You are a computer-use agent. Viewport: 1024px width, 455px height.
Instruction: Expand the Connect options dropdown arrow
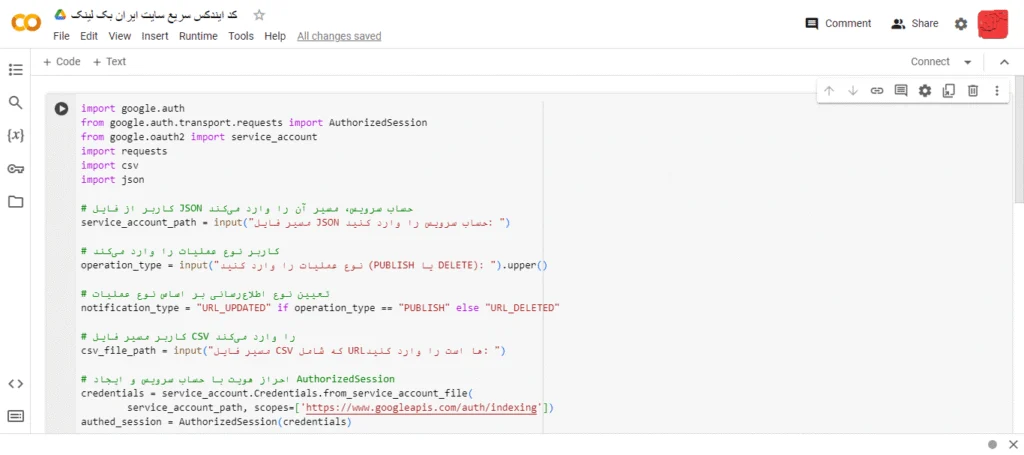tap(968, 62)
